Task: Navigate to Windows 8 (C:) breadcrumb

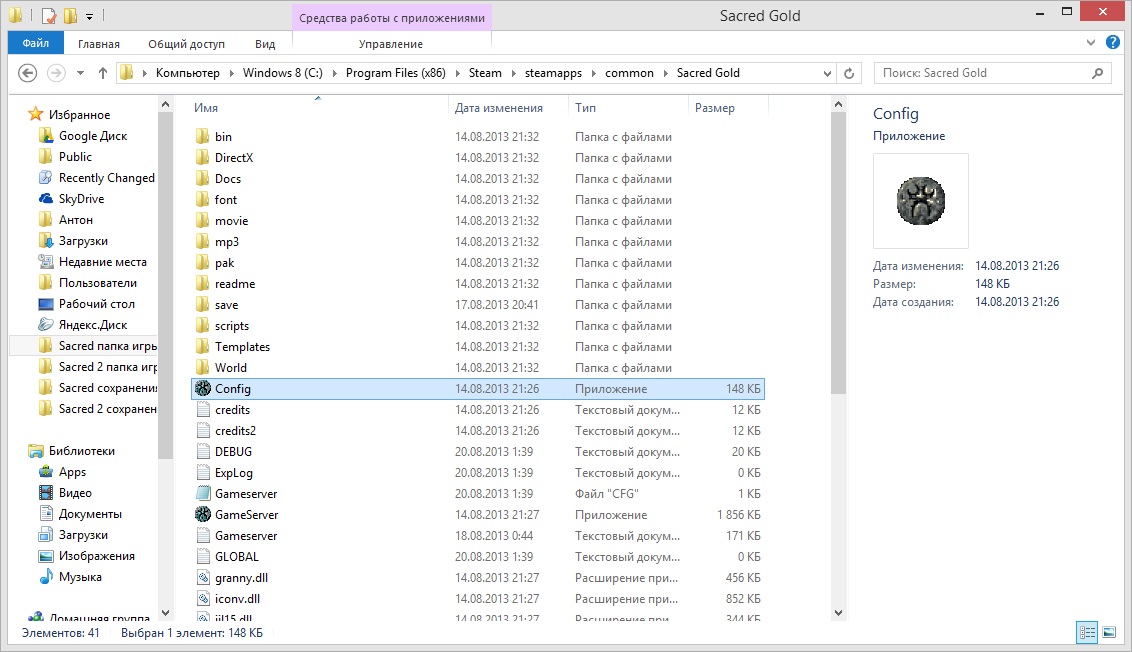Action: coord(282,73)
